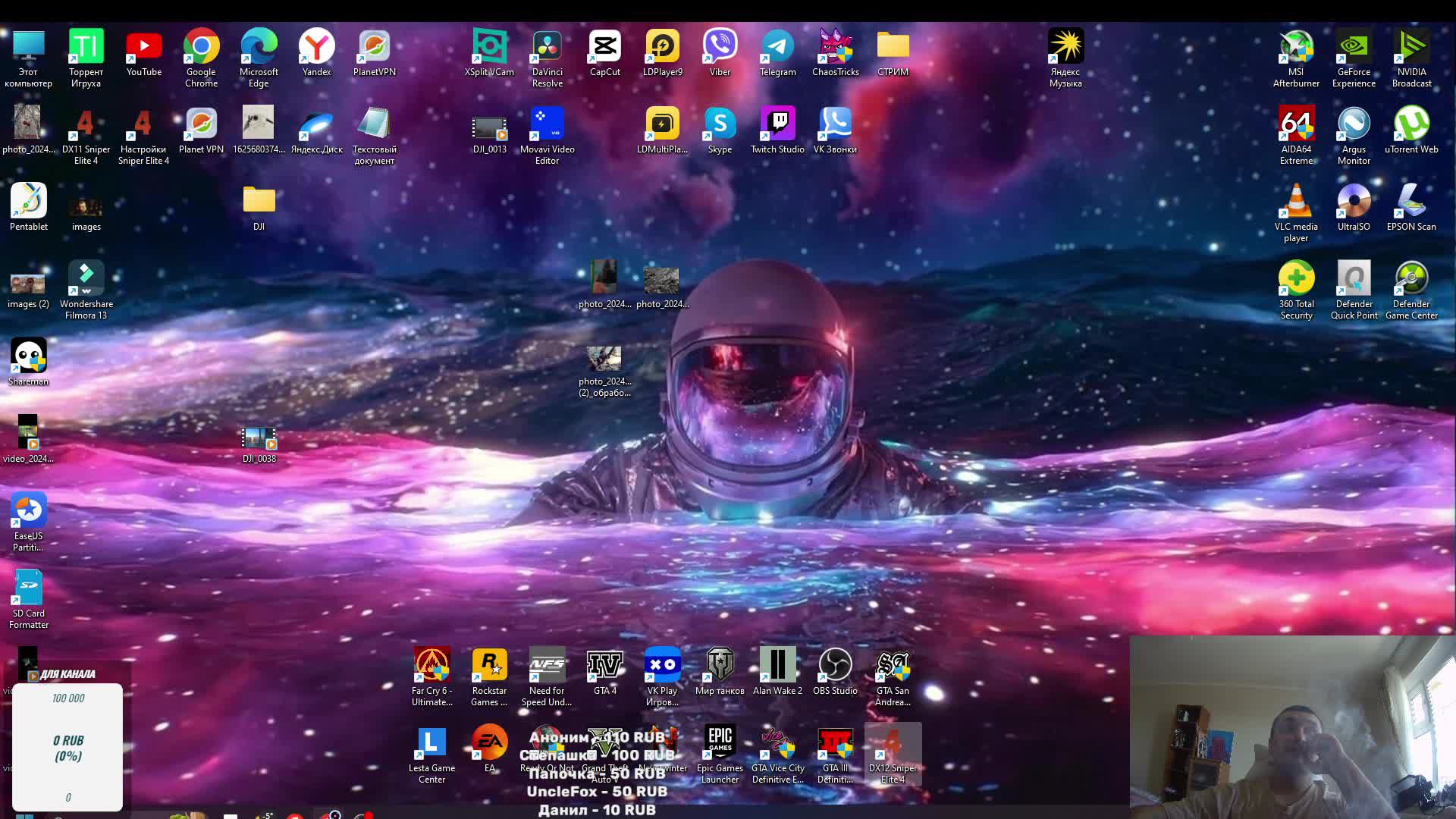
Task: Select the uTorrent Web icon
Action: (1411, 124)
